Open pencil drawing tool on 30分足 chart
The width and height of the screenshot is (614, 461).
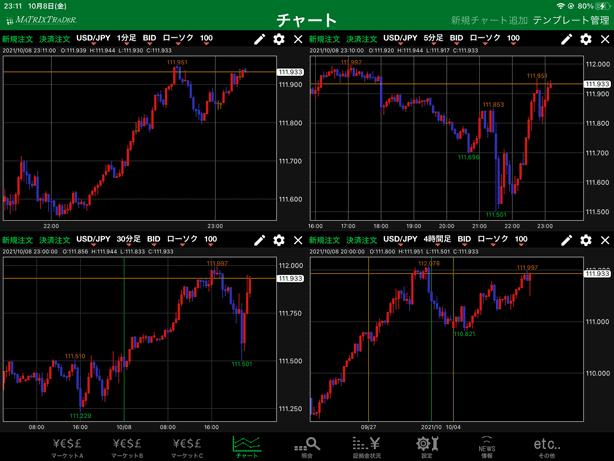(x=260, y=240)
